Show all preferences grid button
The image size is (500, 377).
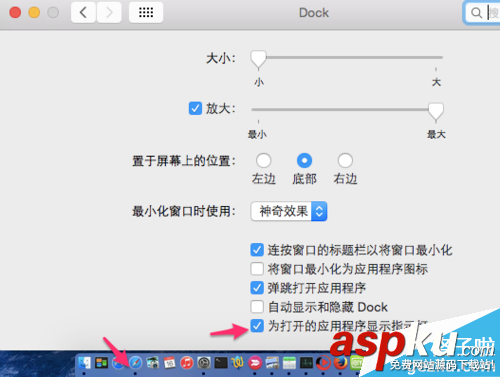coord(146,13)
